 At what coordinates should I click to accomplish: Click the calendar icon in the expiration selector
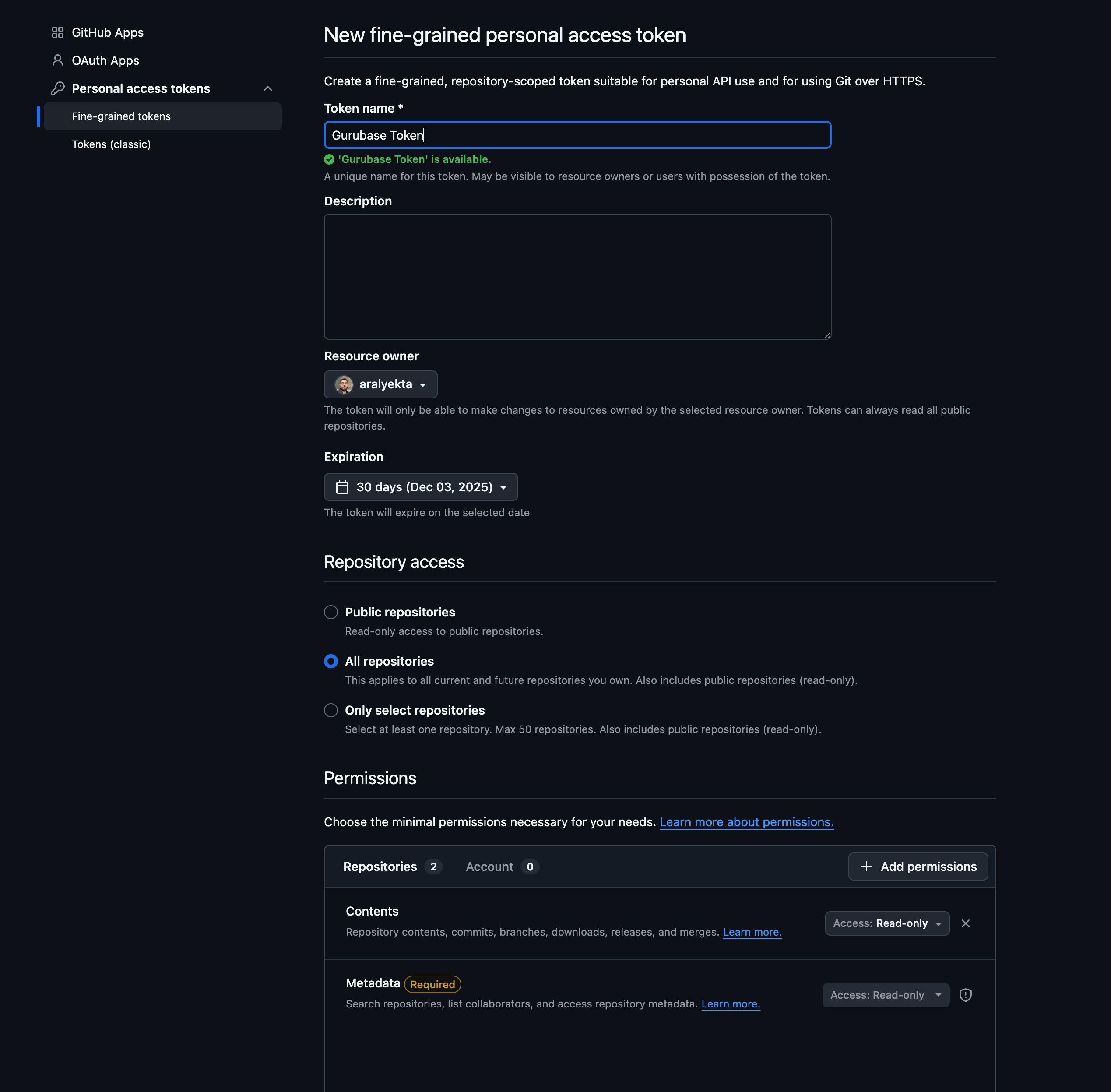(342, 486)
